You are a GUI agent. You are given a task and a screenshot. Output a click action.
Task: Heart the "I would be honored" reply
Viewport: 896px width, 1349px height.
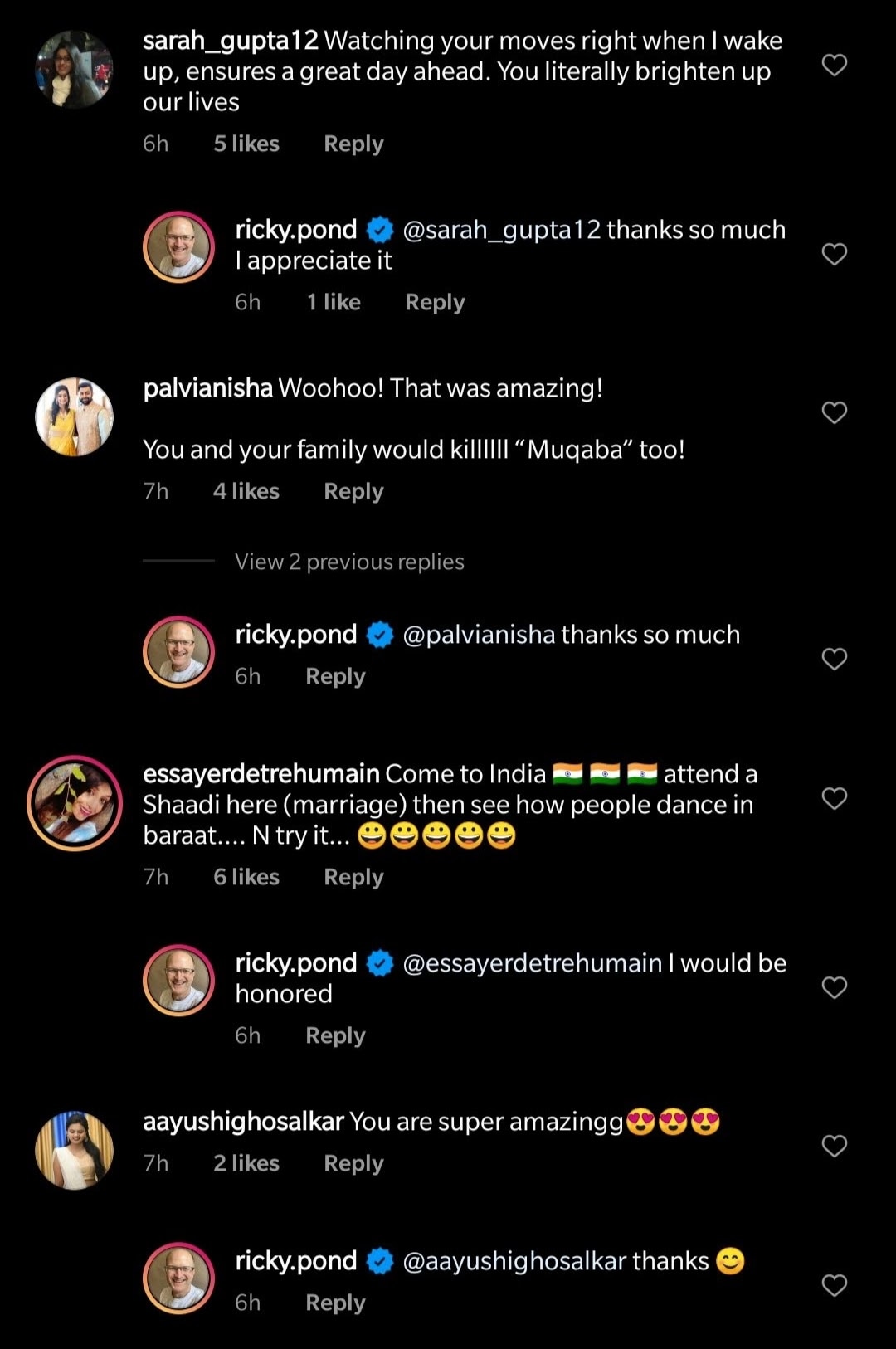point(834,987)
